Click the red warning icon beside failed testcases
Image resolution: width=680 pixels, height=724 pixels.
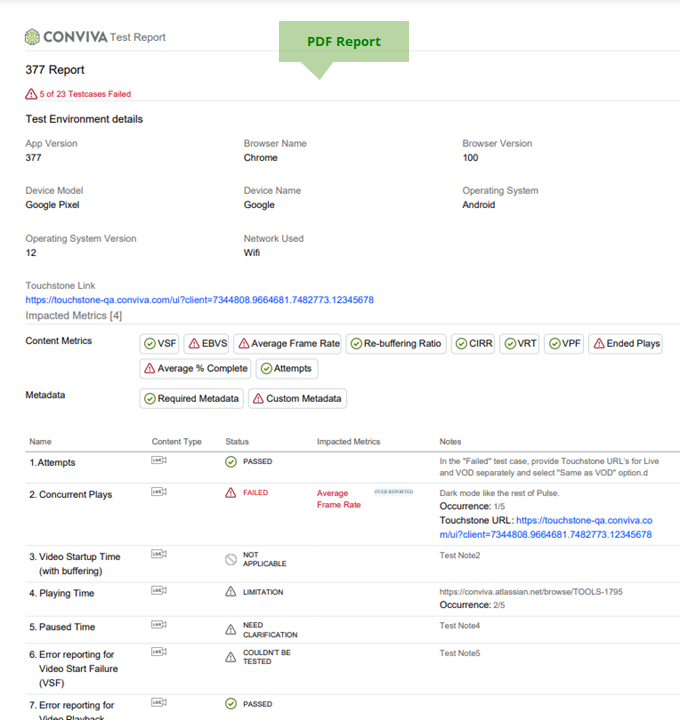click(31, 94)
